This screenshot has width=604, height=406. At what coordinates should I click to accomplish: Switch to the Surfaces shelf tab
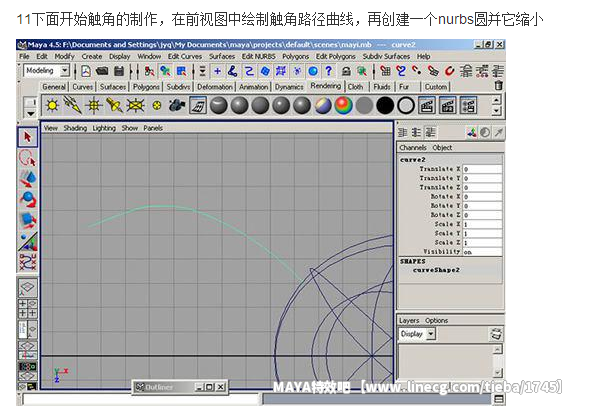pos(113,87)
